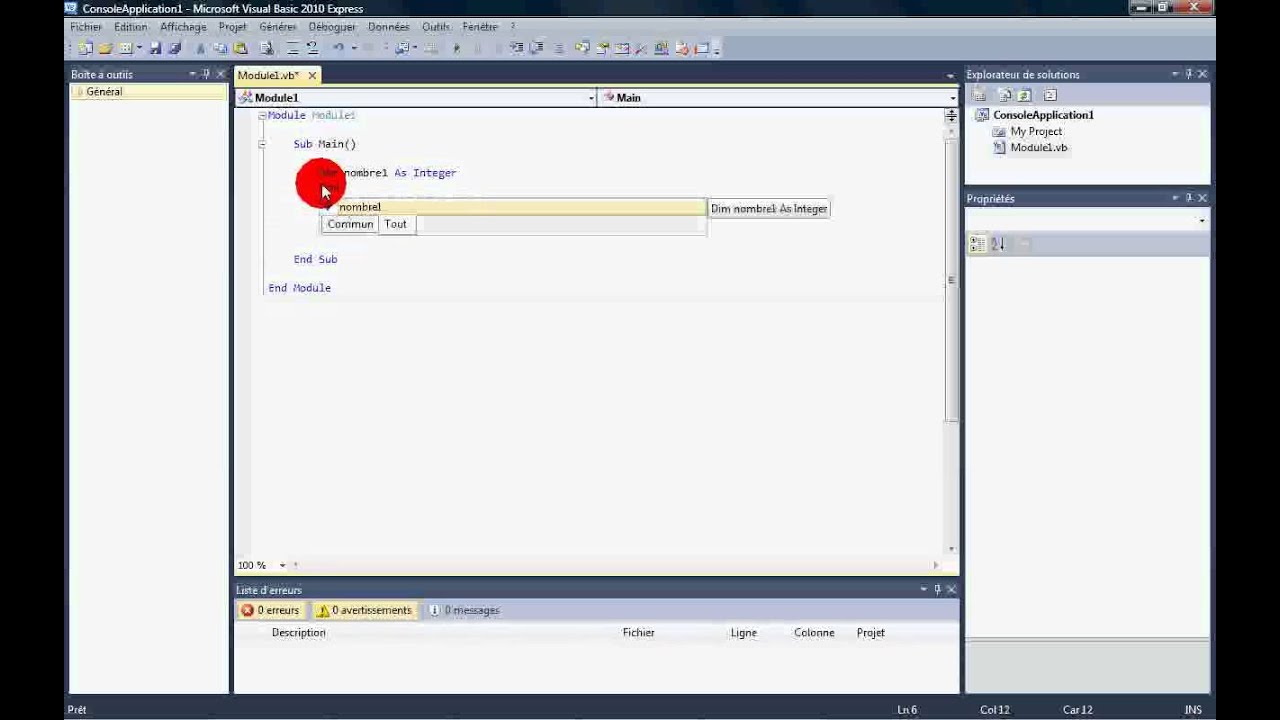This screenshot has height=720, width=1280.
Task: Toggle the 0 erreurs filter
Action: point(270,610)
